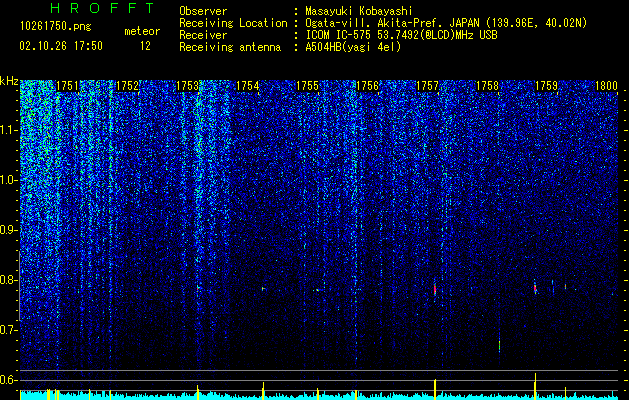
Task: Select the ICOM IC-575 receiver description
Action: click(x=401, y=35)
